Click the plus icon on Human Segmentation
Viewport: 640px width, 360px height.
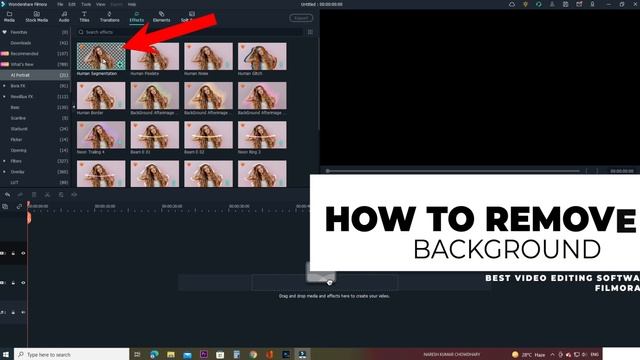pos(120,64)
